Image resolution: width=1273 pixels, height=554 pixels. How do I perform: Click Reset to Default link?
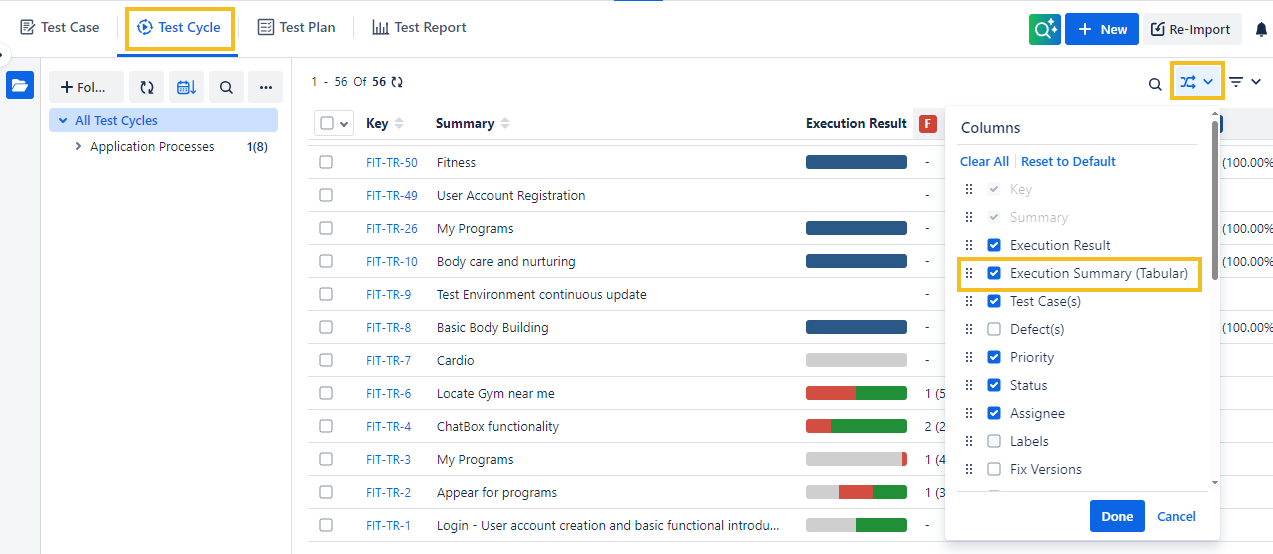click(1068, 161)
